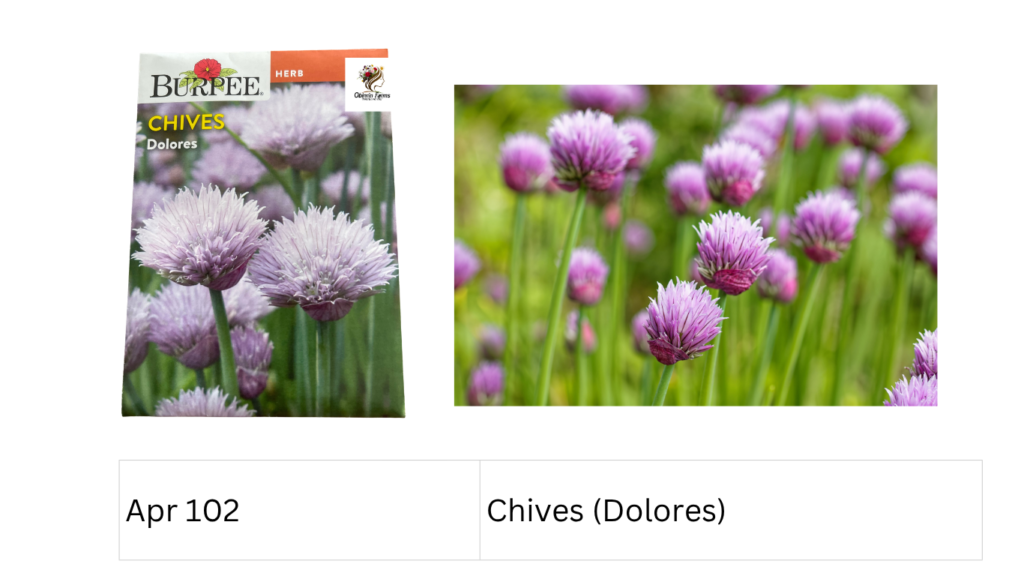Click the red flower in Burpee logo
Image resolution: width=1024 pixels, height=576 pixels.
pos(208,69)
